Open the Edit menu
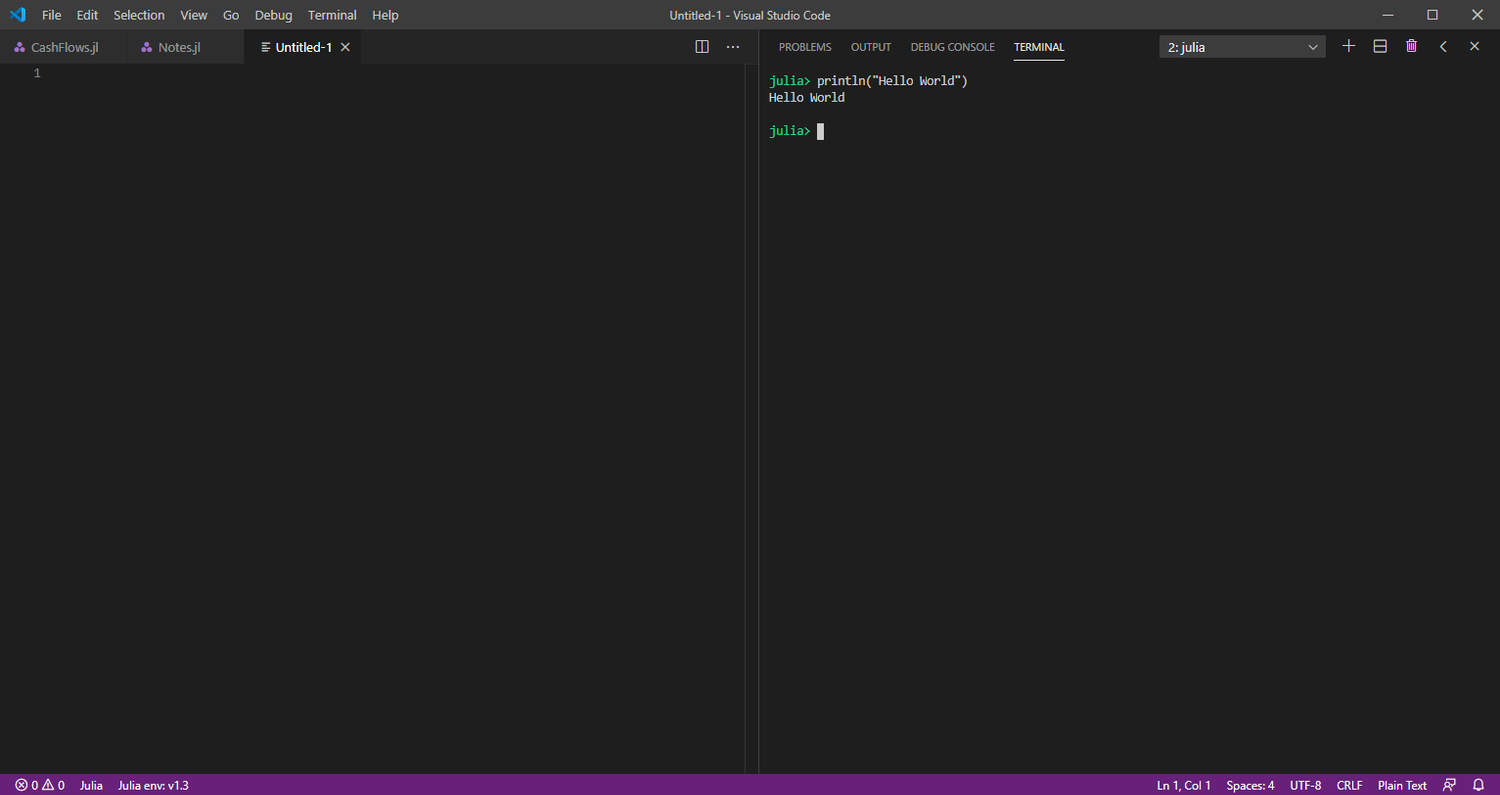The width and height of the screenshot is (1500, 795). pos(87,15)
